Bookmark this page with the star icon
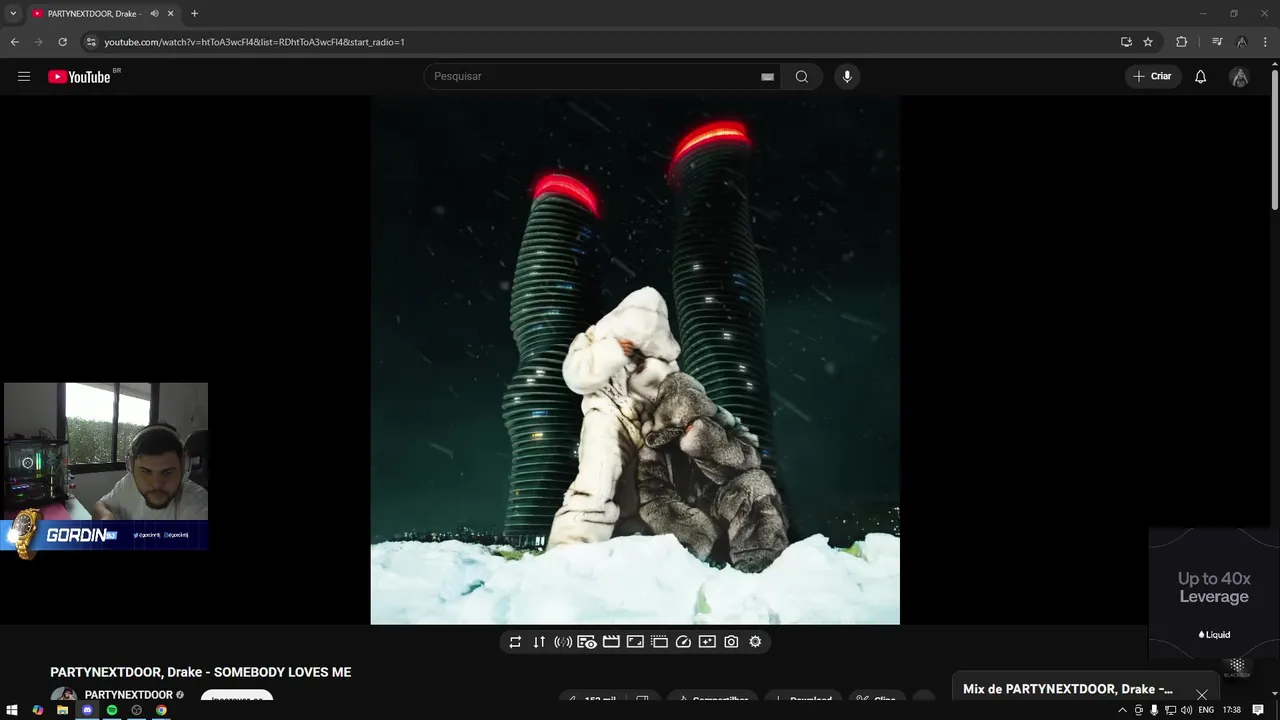The image size is (1280, 720). tap(1148, 42)
